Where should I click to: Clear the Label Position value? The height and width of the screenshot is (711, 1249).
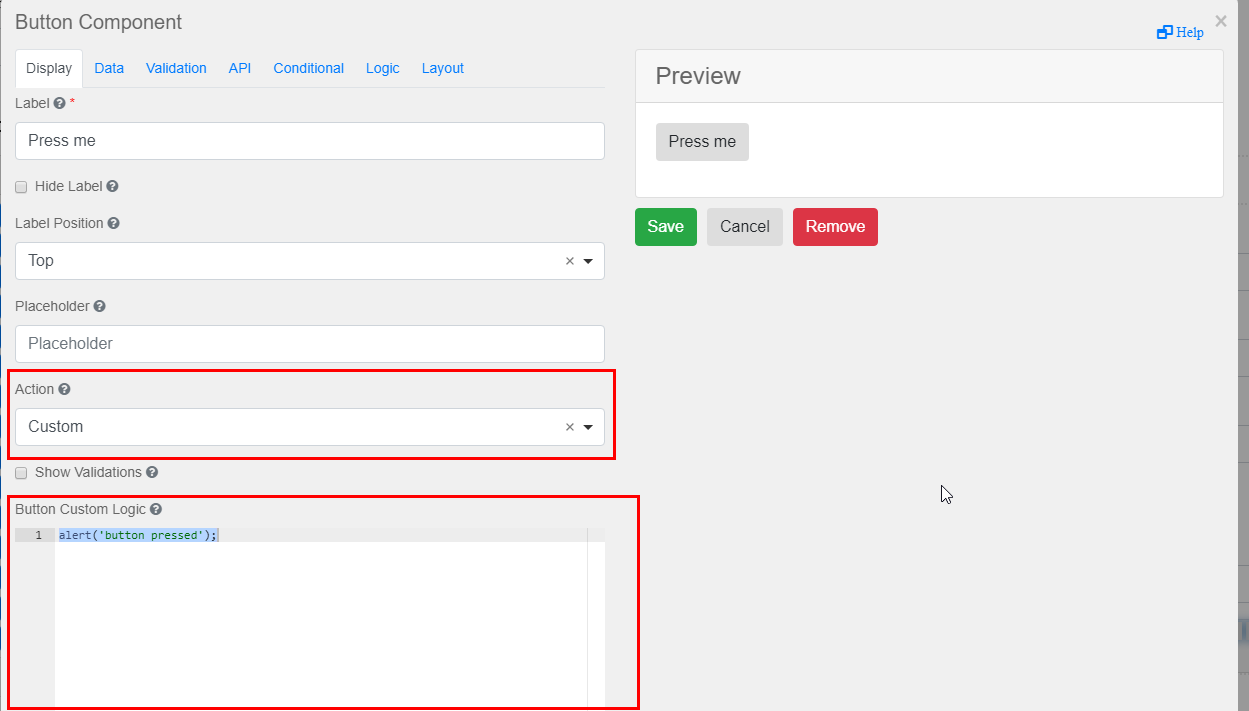pyautogui.click(x=568, y=261)
